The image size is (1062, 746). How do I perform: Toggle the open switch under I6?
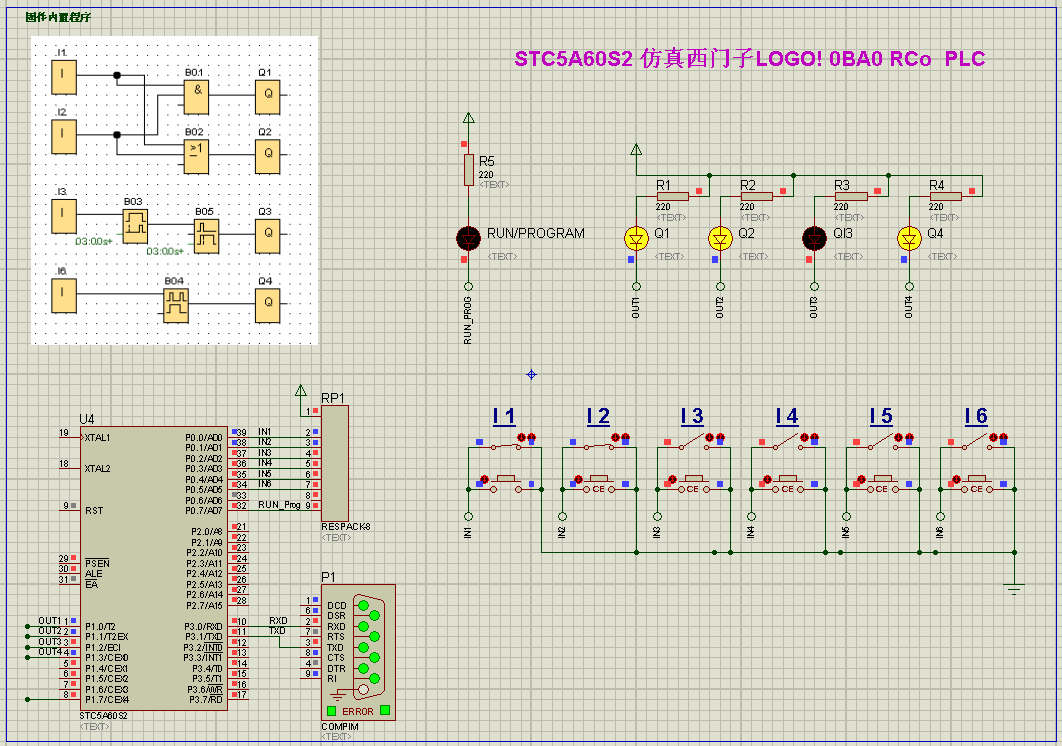coord(977,442)
